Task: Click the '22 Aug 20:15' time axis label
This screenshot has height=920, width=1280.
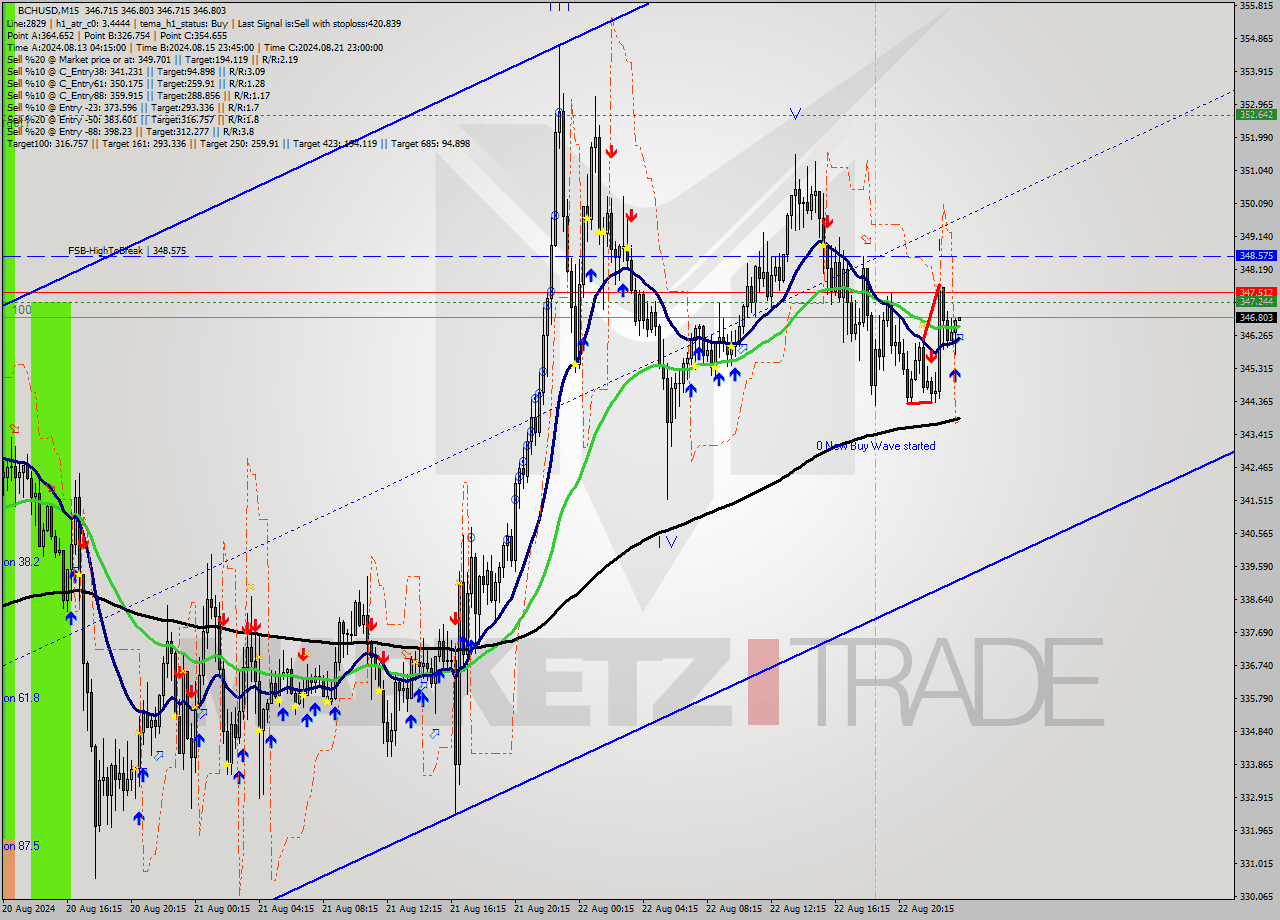Action: coord(926,909)
